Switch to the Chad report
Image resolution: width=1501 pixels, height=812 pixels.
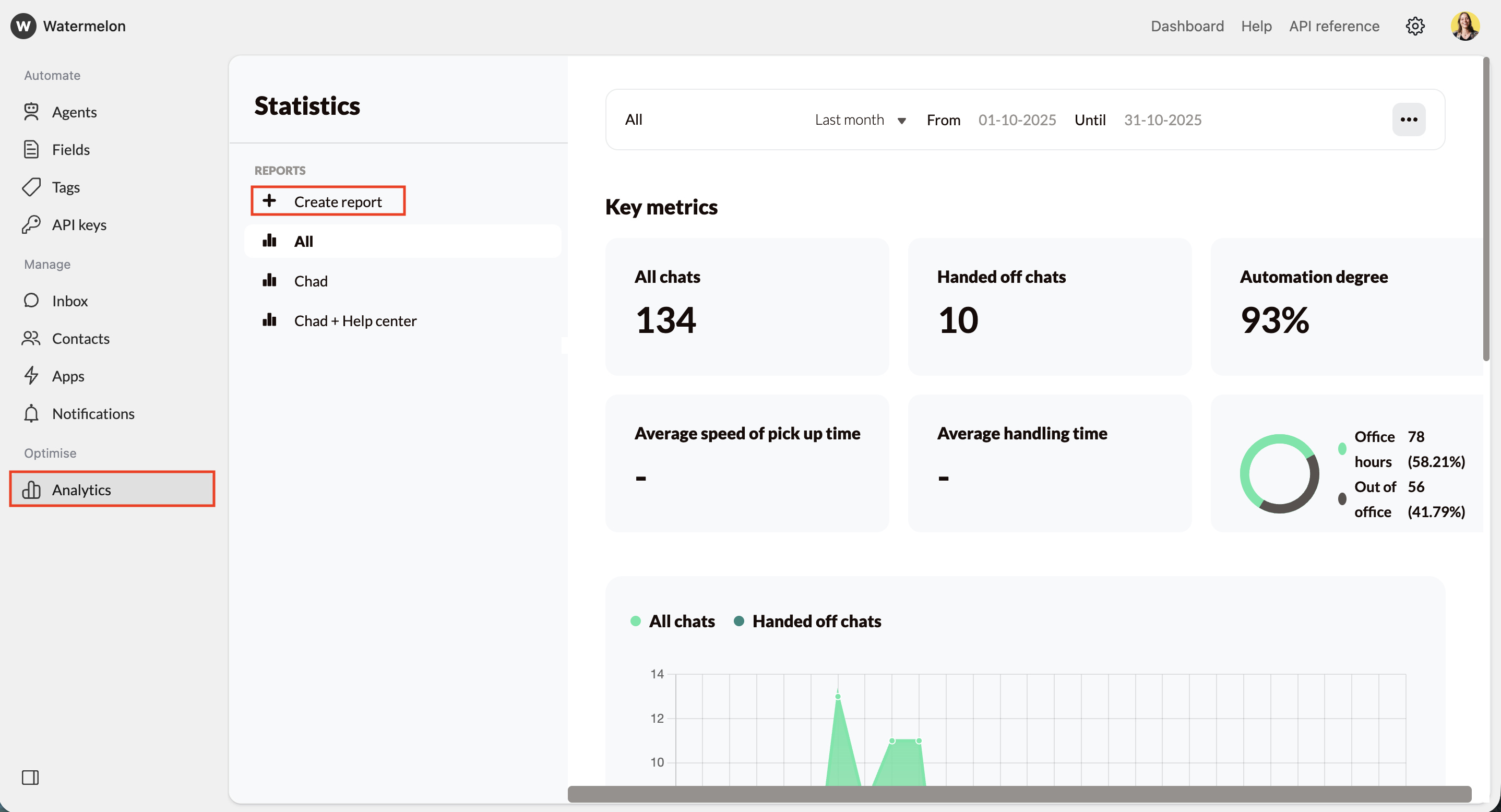pos(311,280)
